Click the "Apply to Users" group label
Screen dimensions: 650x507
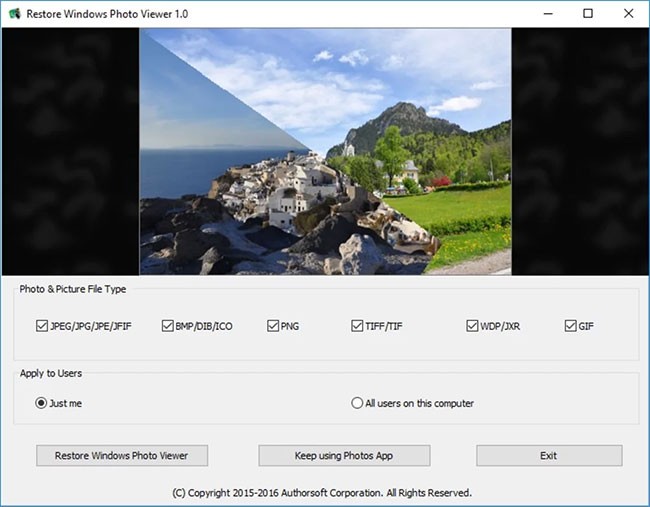(51, 373)
